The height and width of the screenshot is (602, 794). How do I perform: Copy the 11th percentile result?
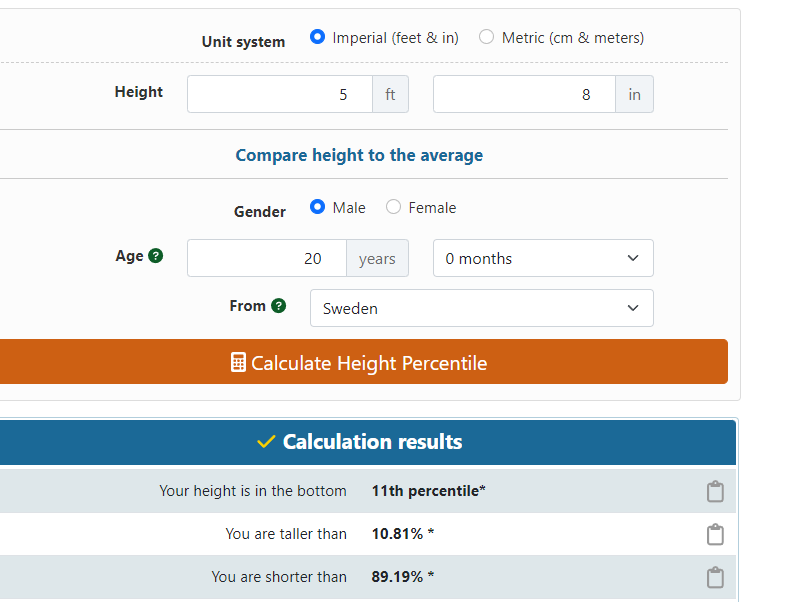(714, 491)
